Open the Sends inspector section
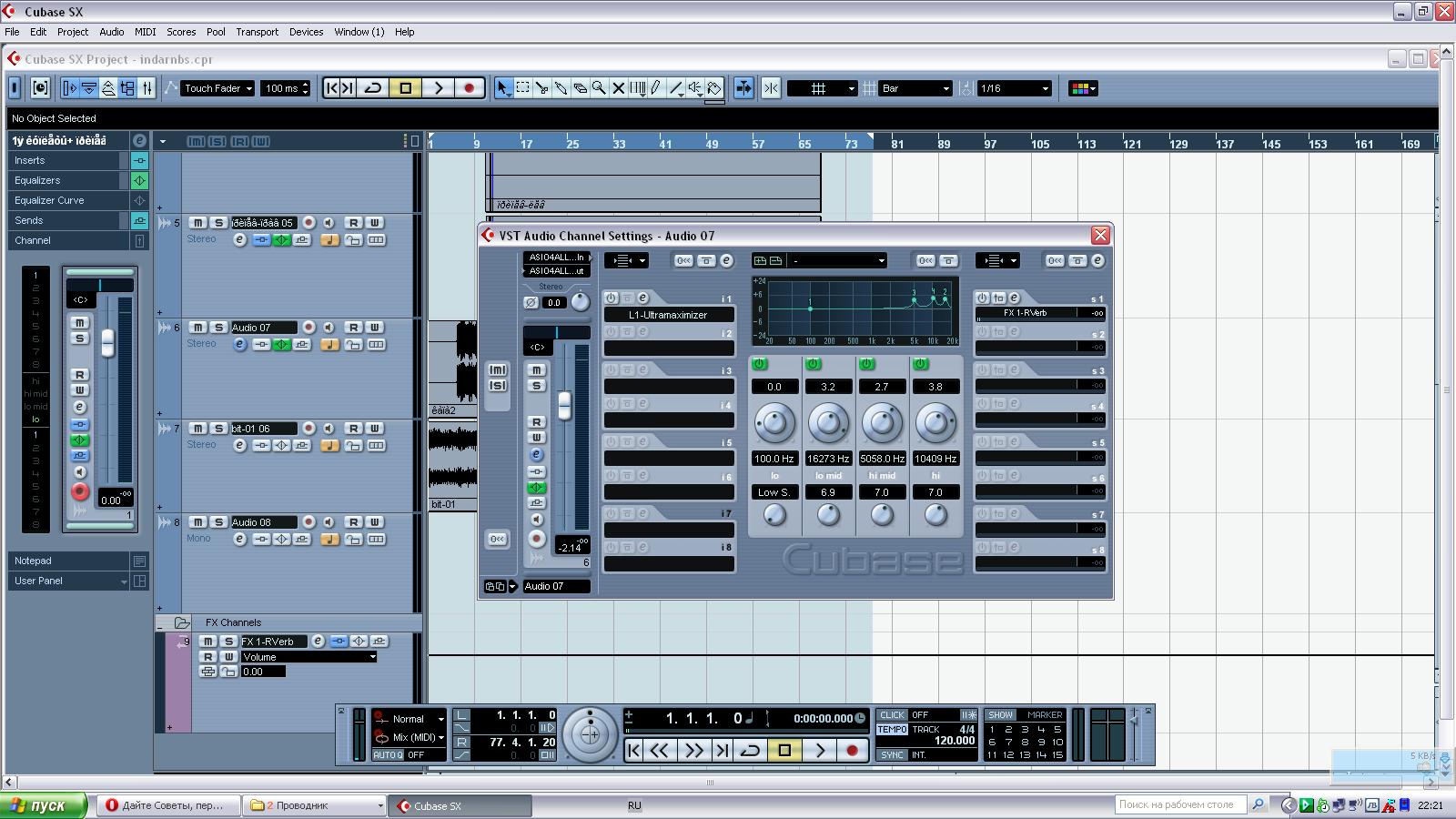 click(x=68, y=220)
